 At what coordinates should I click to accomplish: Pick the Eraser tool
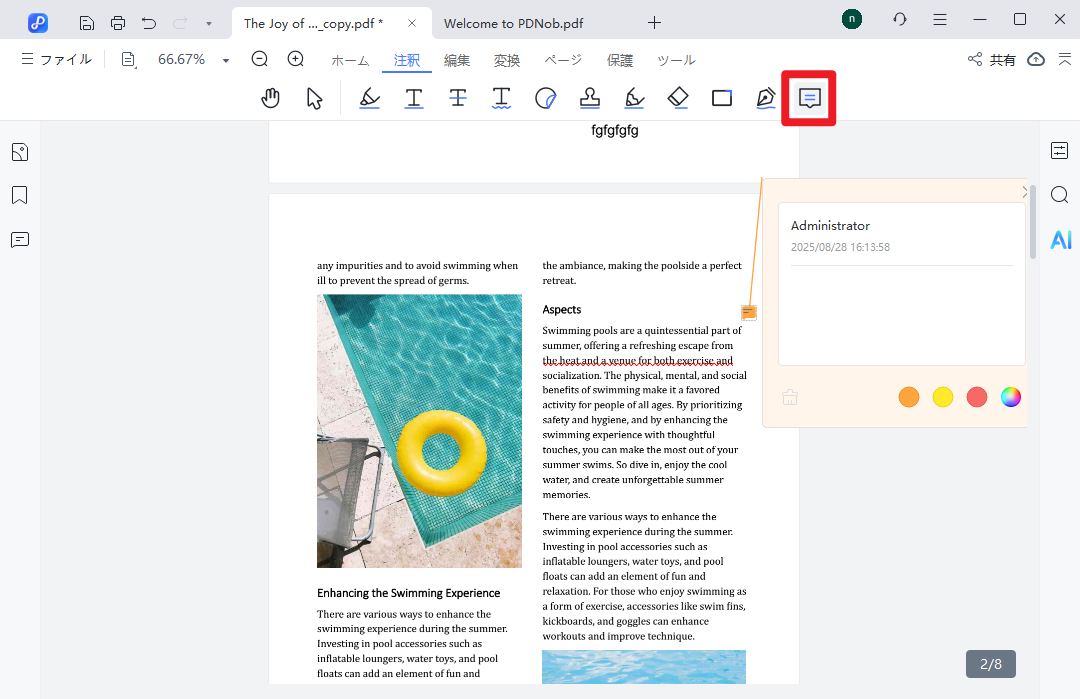click(678, 98)
